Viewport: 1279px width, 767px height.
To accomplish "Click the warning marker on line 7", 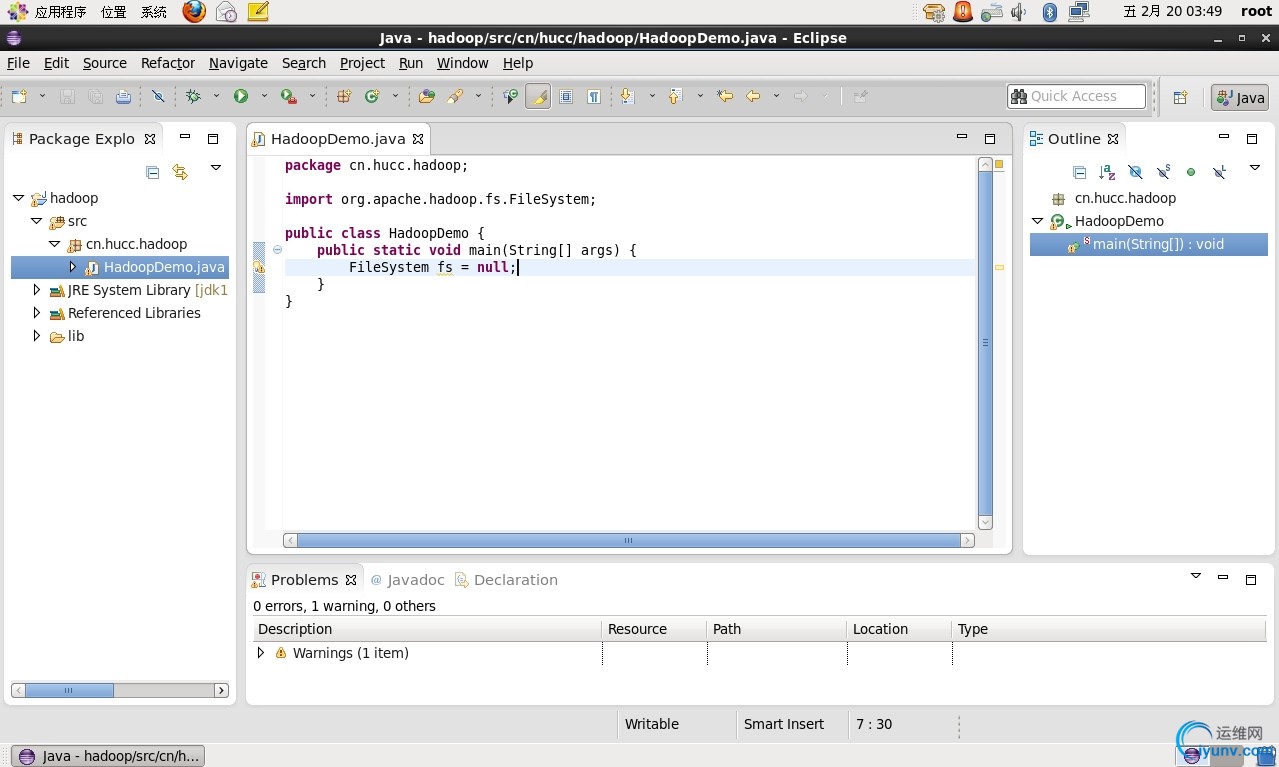I will 259,268.
